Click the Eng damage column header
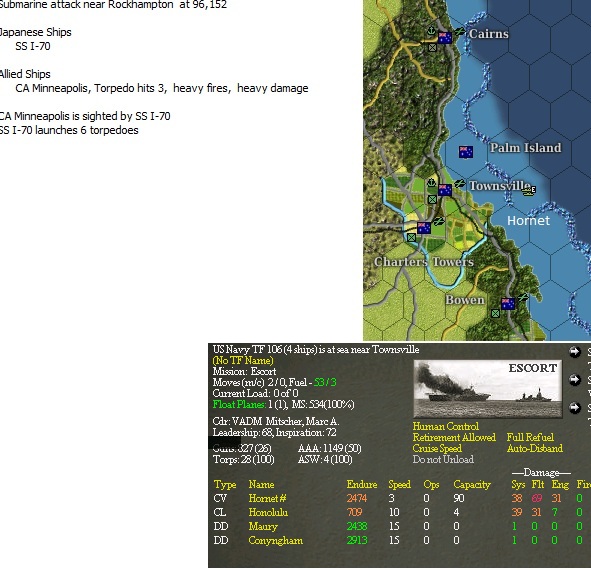Viewport: 591px width, 570px height. coord(560,484)
